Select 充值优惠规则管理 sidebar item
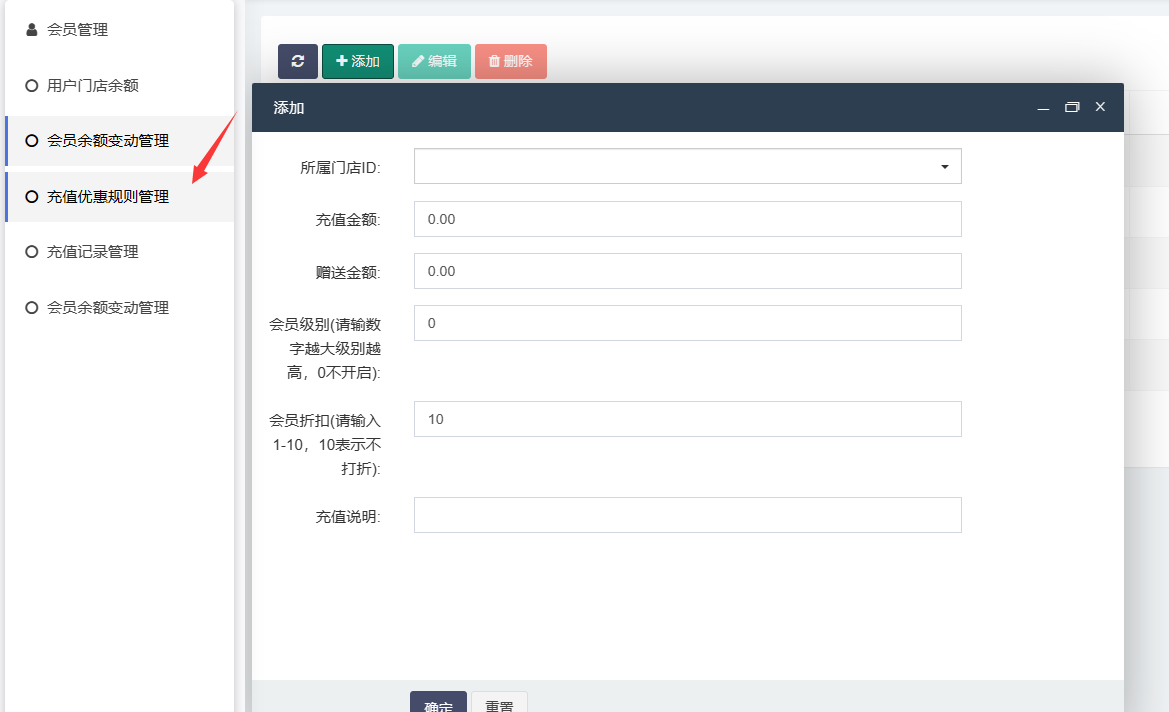This screenshot has height=712, width=1169. pos(119,197)
